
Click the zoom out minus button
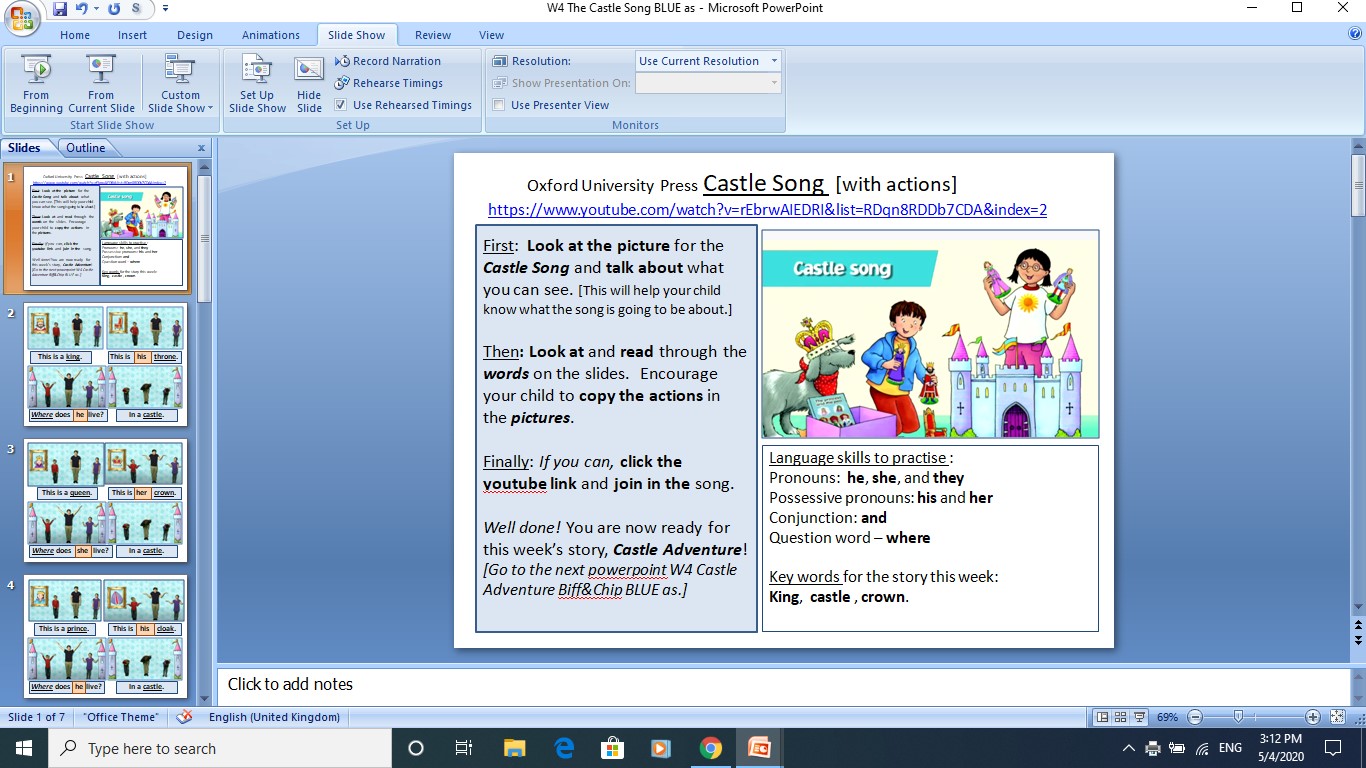1194,717
